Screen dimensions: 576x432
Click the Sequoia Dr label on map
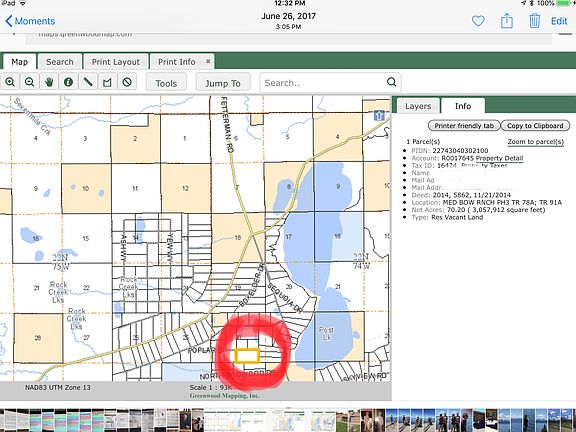[x=285, y=298]
